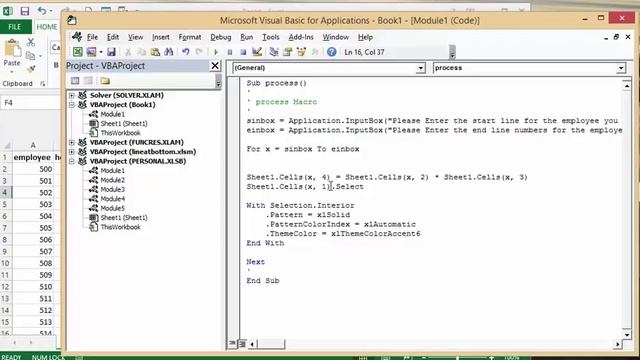640x360 pixels.
Task: Switch to Full Module View button
Action: 242,344
